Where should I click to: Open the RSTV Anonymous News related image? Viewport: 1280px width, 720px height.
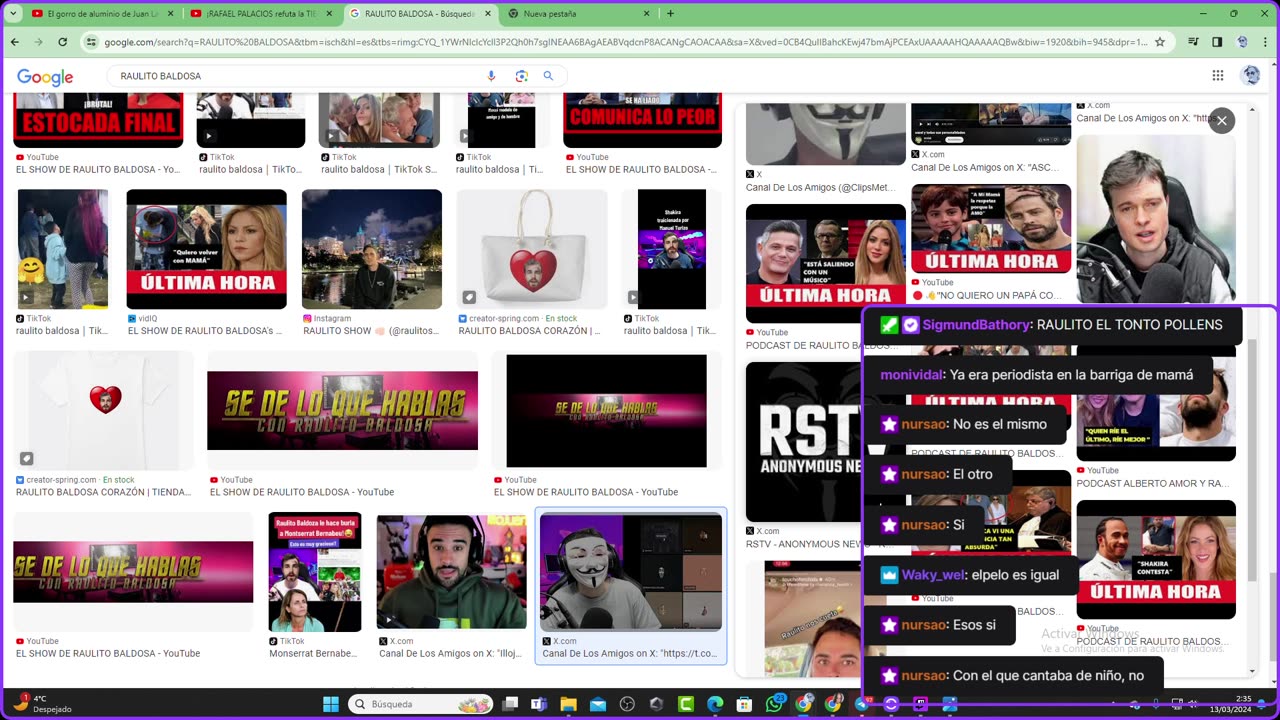804,442
